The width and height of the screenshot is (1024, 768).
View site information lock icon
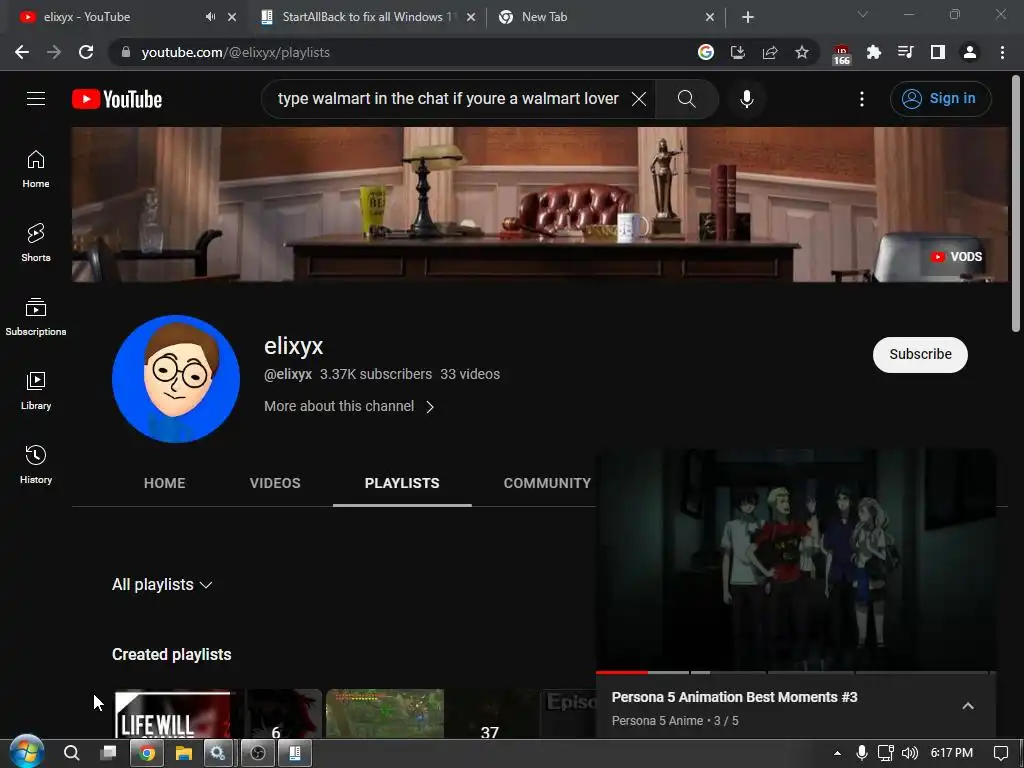pyautogui.click(x=126, y=52)
